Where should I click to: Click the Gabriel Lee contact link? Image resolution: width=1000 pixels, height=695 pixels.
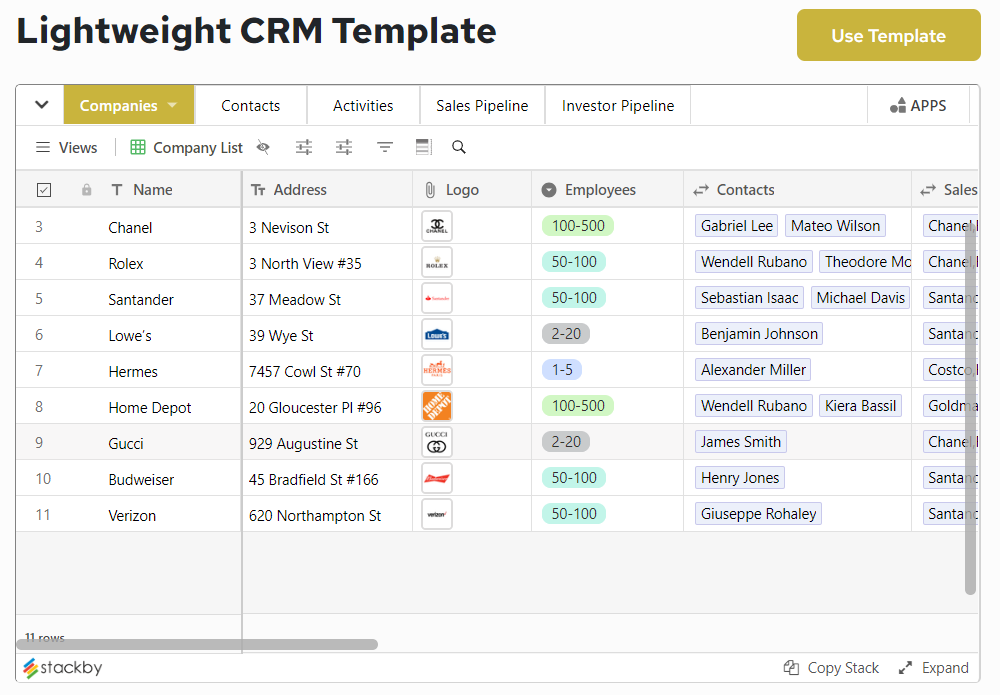(737, 226)
